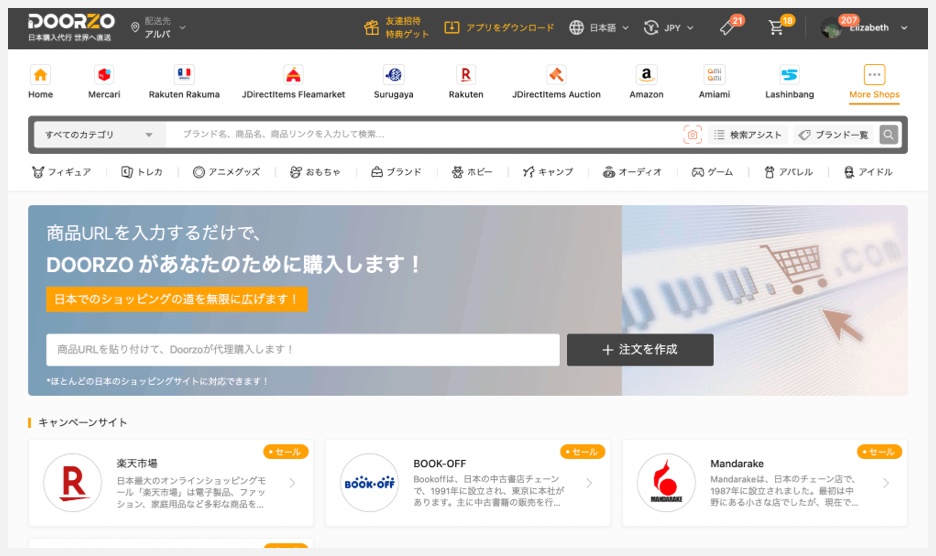Viewport: 936px width, 556px height.
Task: Select the キャンプ category
Action: point(547,172)
